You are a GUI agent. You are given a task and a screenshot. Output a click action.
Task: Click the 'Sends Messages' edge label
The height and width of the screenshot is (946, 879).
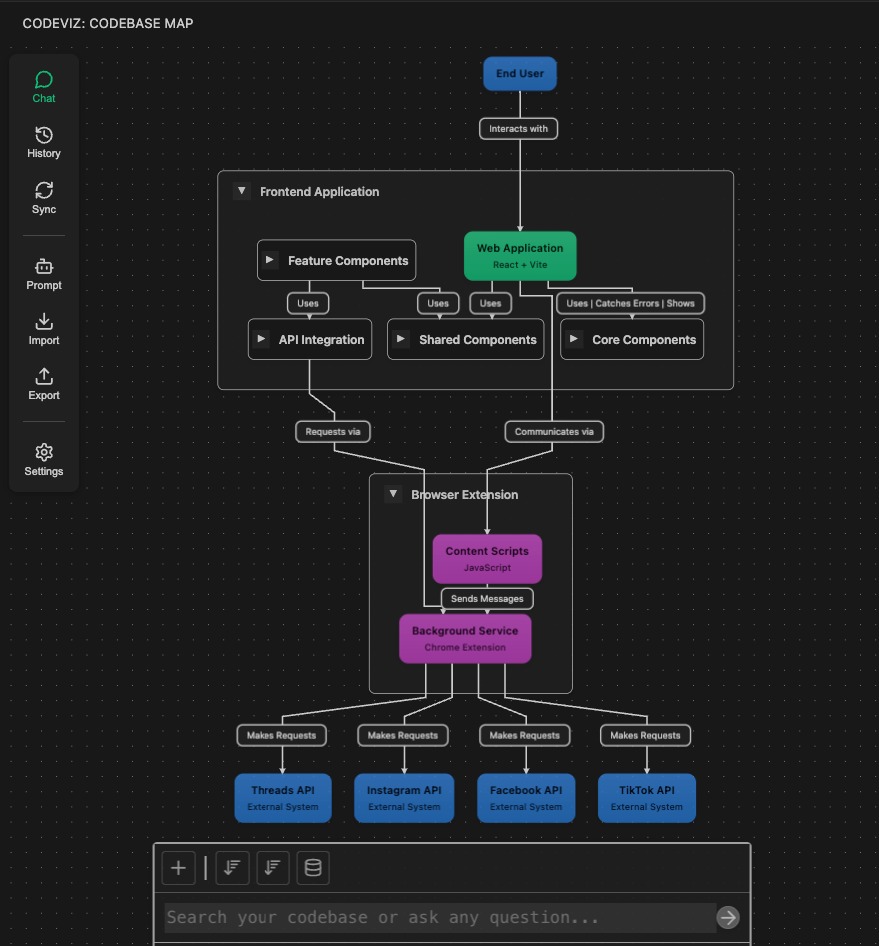click(487, 598)
